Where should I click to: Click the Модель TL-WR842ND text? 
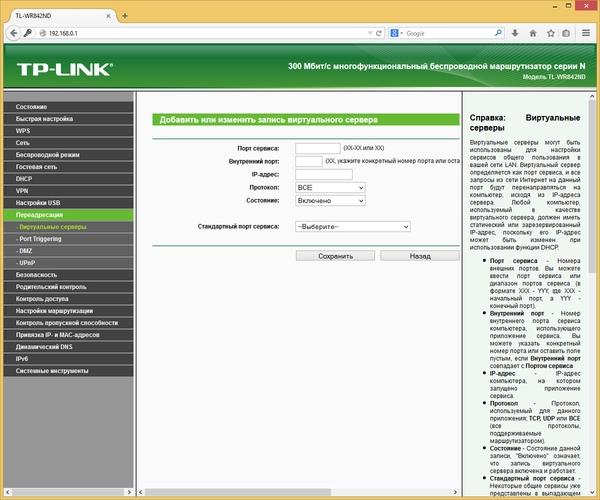pyautogui.click(x=554, y=77)
